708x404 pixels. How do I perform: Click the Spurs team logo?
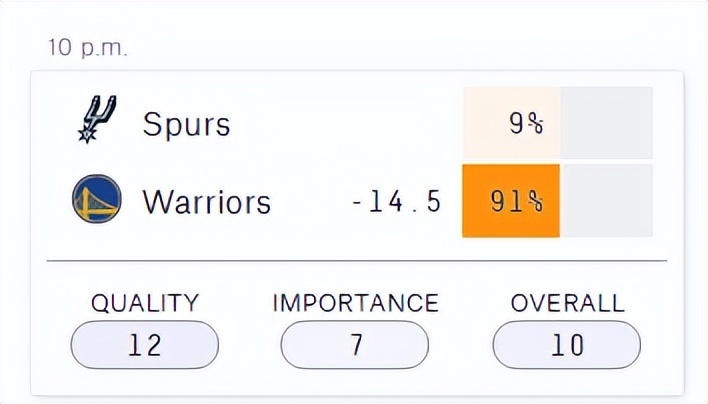click(98, 119)
